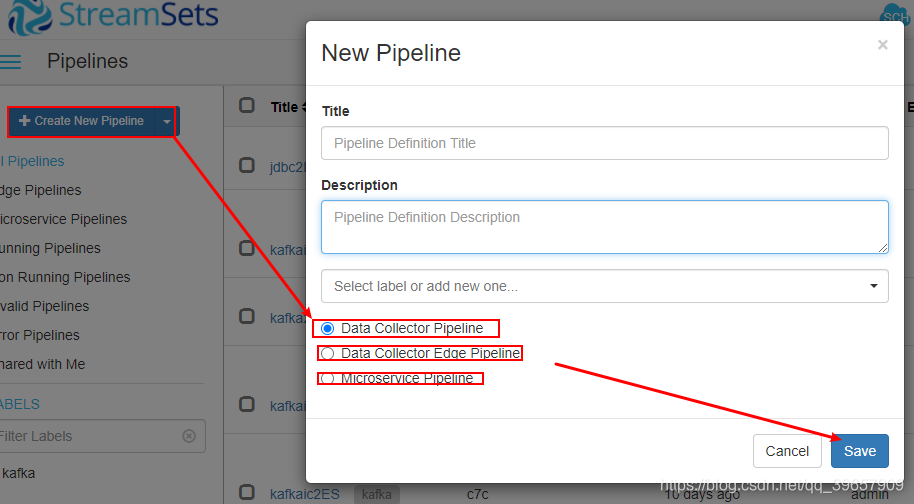Click the Create New Pipeline button

point(82,121)
